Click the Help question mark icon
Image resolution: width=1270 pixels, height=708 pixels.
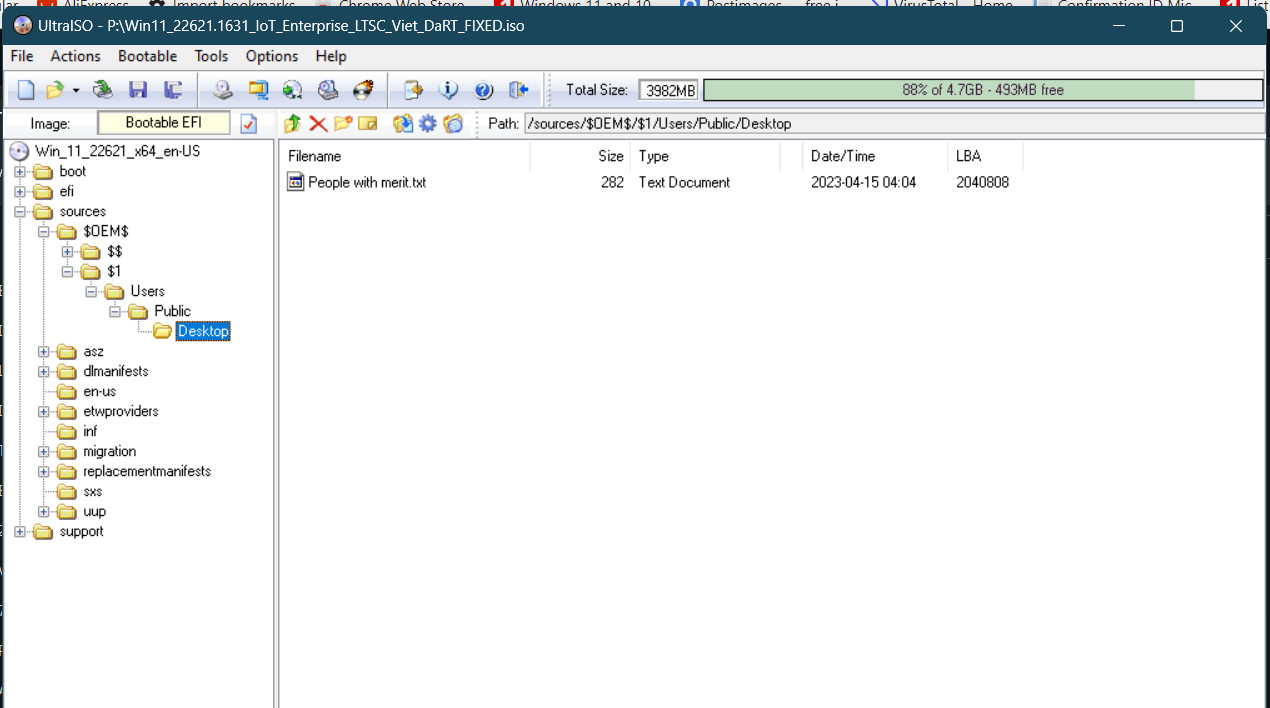[x=483, y=90]
